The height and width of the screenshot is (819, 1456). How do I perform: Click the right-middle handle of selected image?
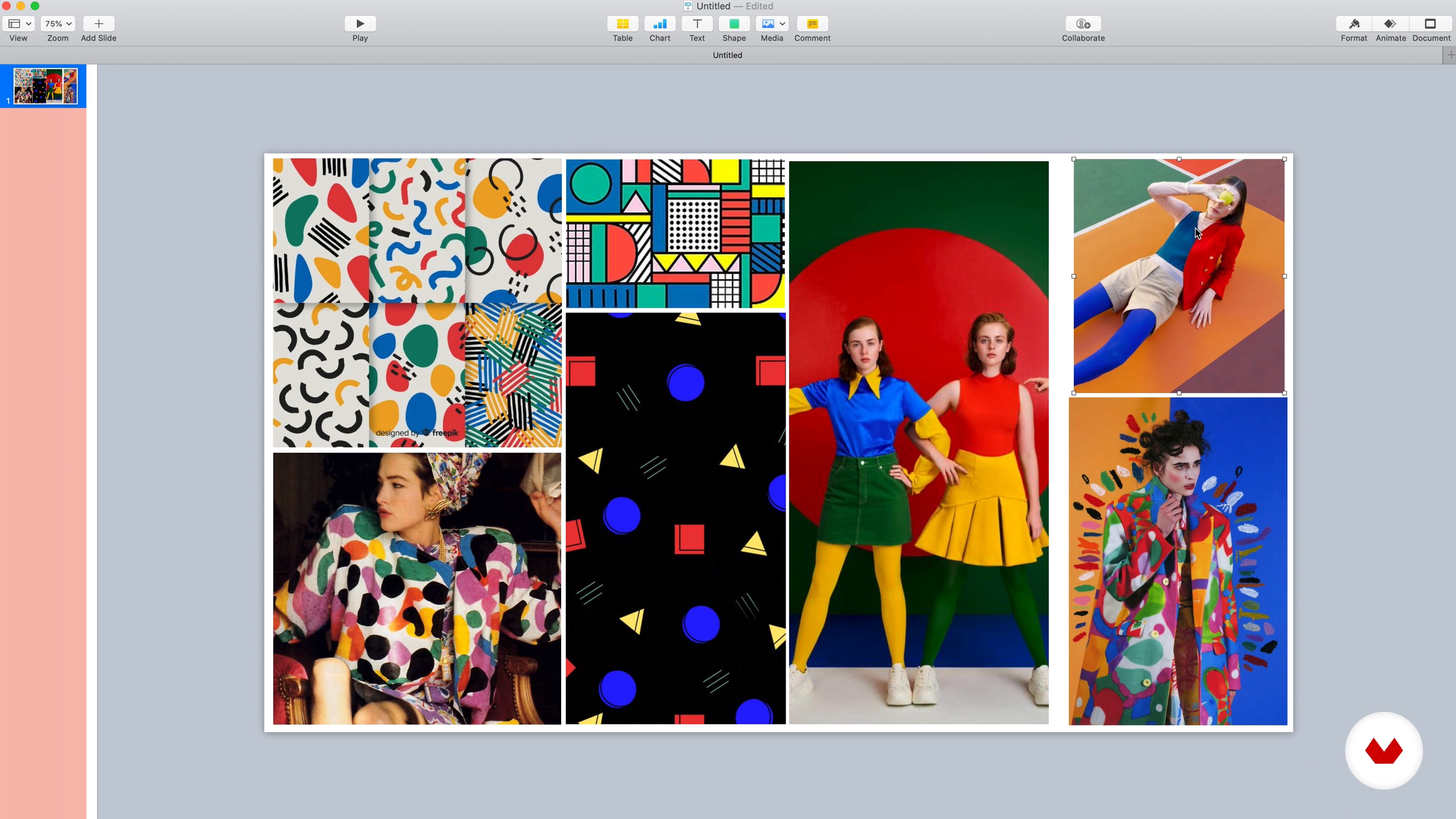1285,276
